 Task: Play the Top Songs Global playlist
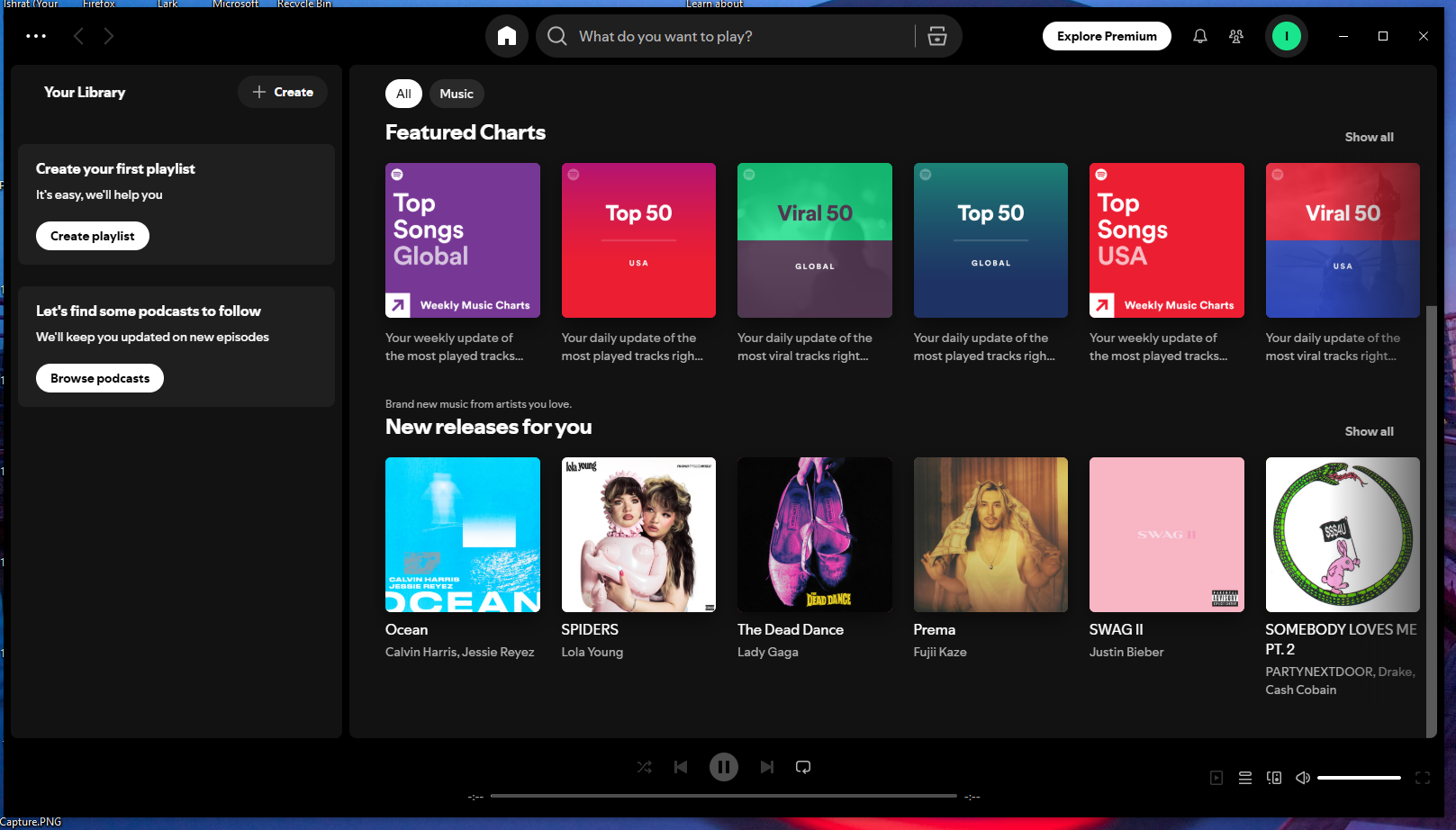pos(462,240)
